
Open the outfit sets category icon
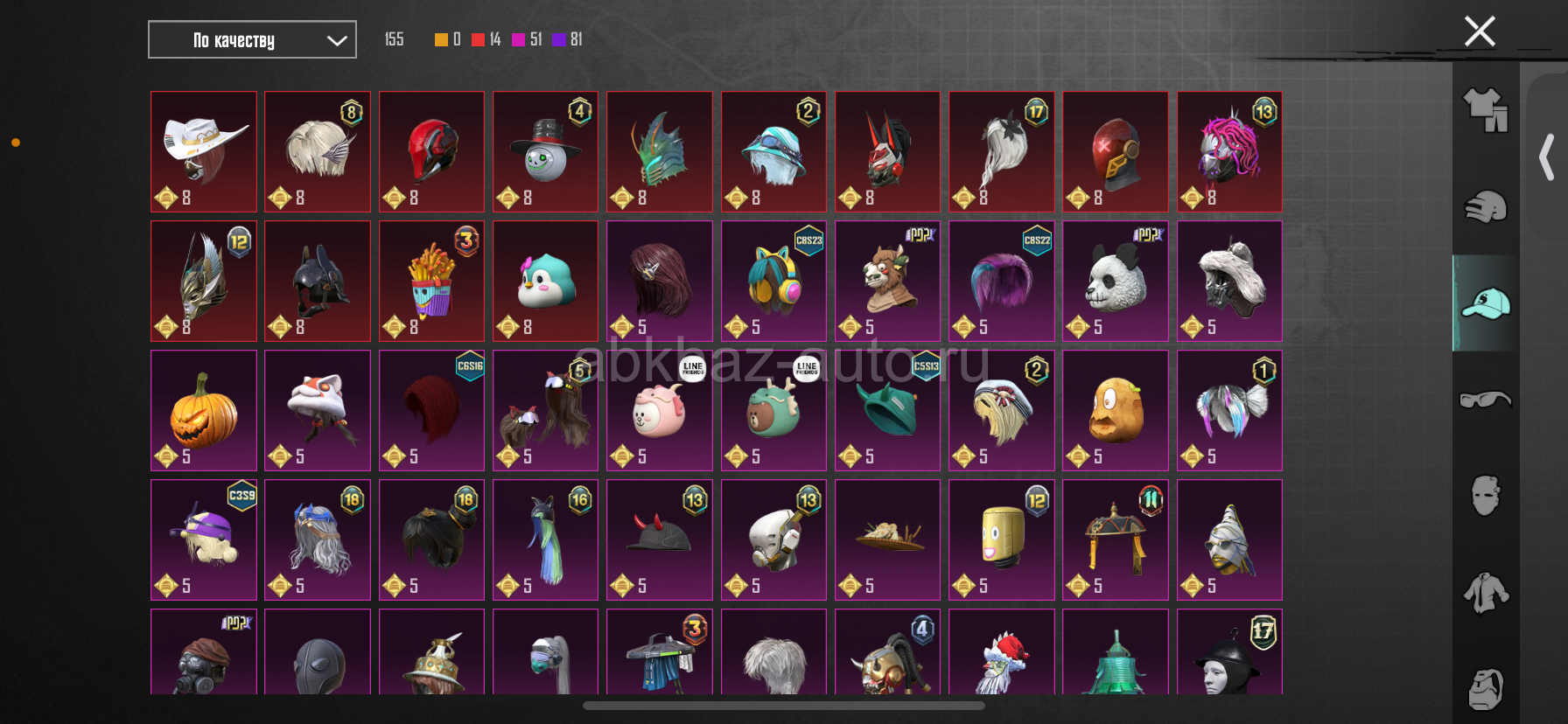click(1486, 110)
